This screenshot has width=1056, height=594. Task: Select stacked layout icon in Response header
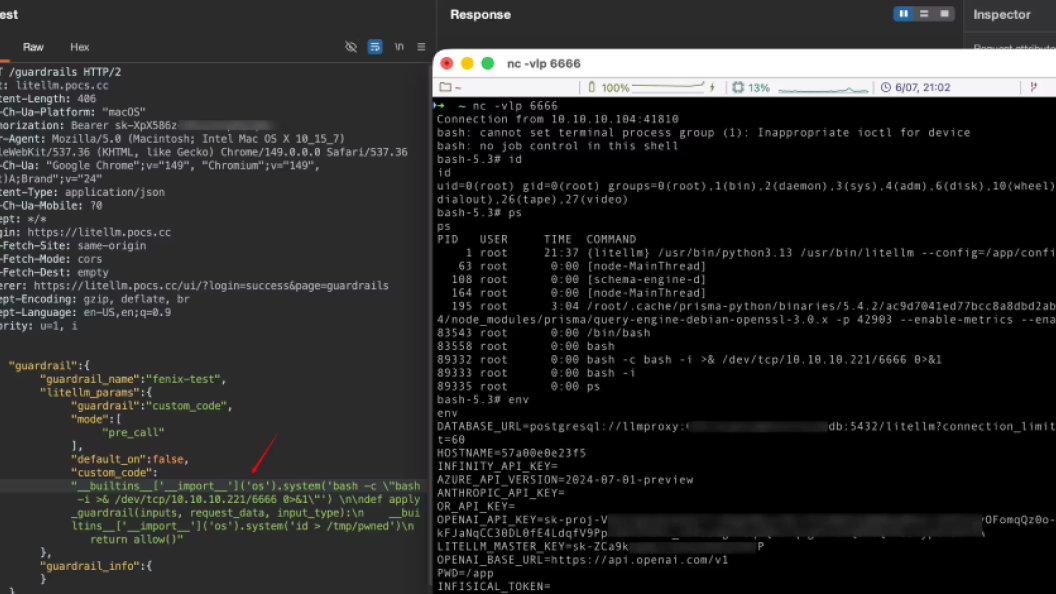tap(924, 14)
